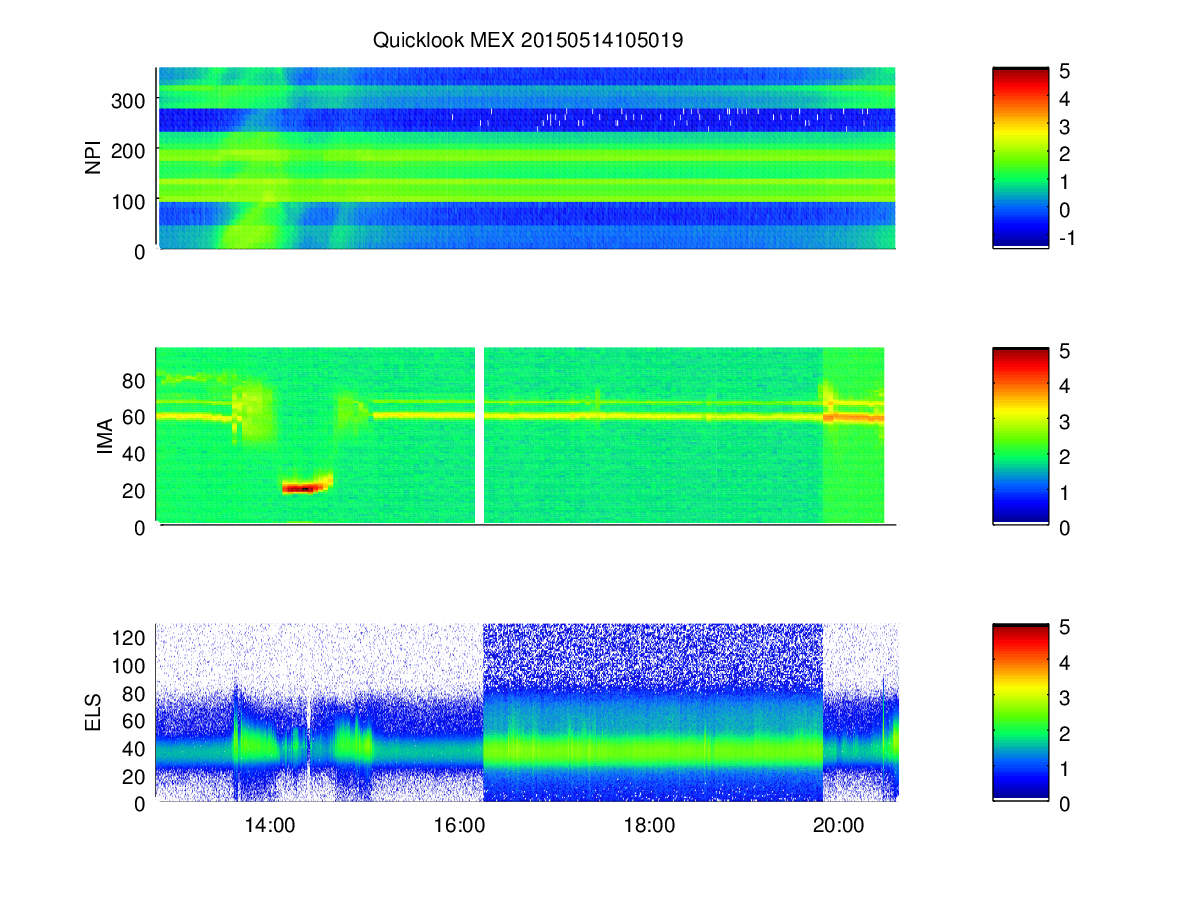Click the colorbar beside the IMA panel

pos(1020,436)
